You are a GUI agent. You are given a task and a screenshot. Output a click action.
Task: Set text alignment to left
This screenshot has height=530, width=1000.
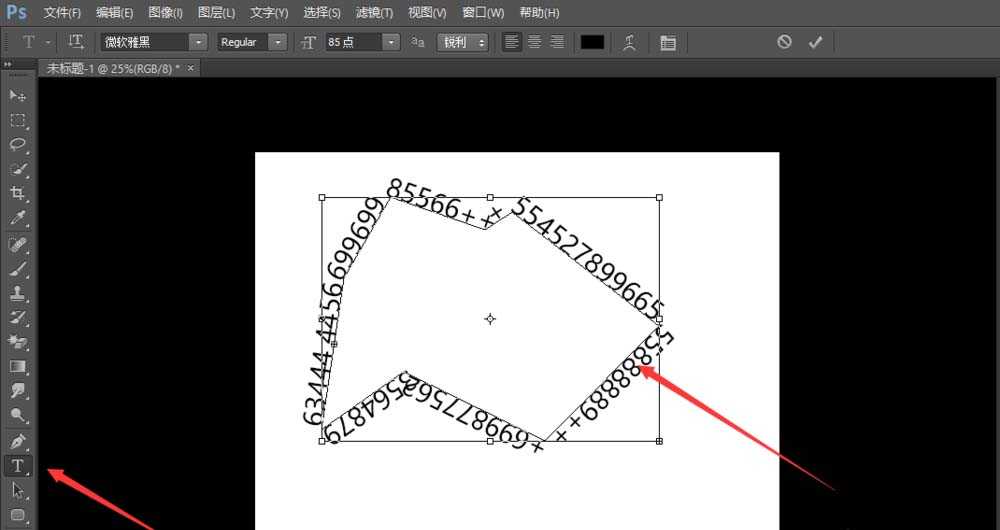pos(512,42)
